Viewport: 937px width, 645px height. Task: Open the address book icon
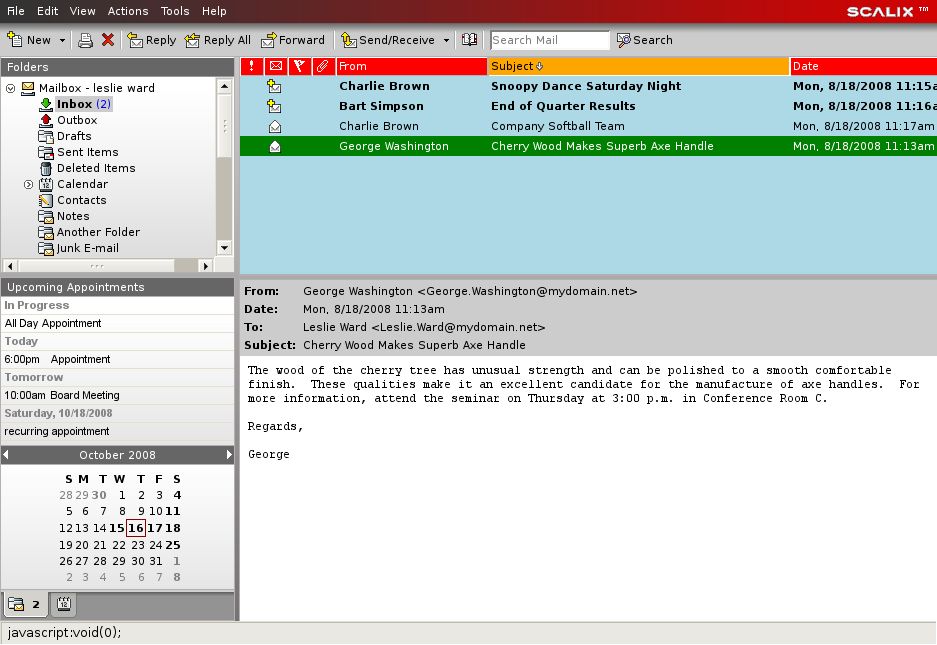coord(469,40)
